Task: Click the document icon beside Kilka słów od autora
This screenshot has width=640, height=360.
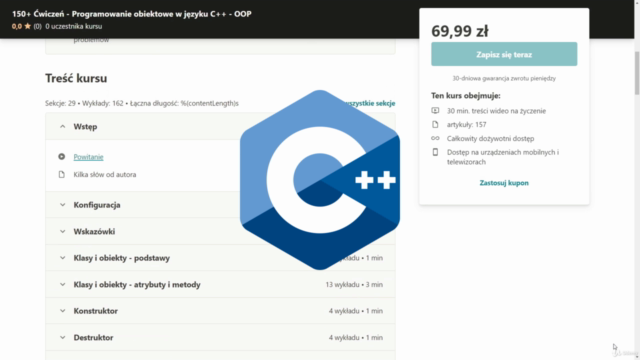Action: 62,174
